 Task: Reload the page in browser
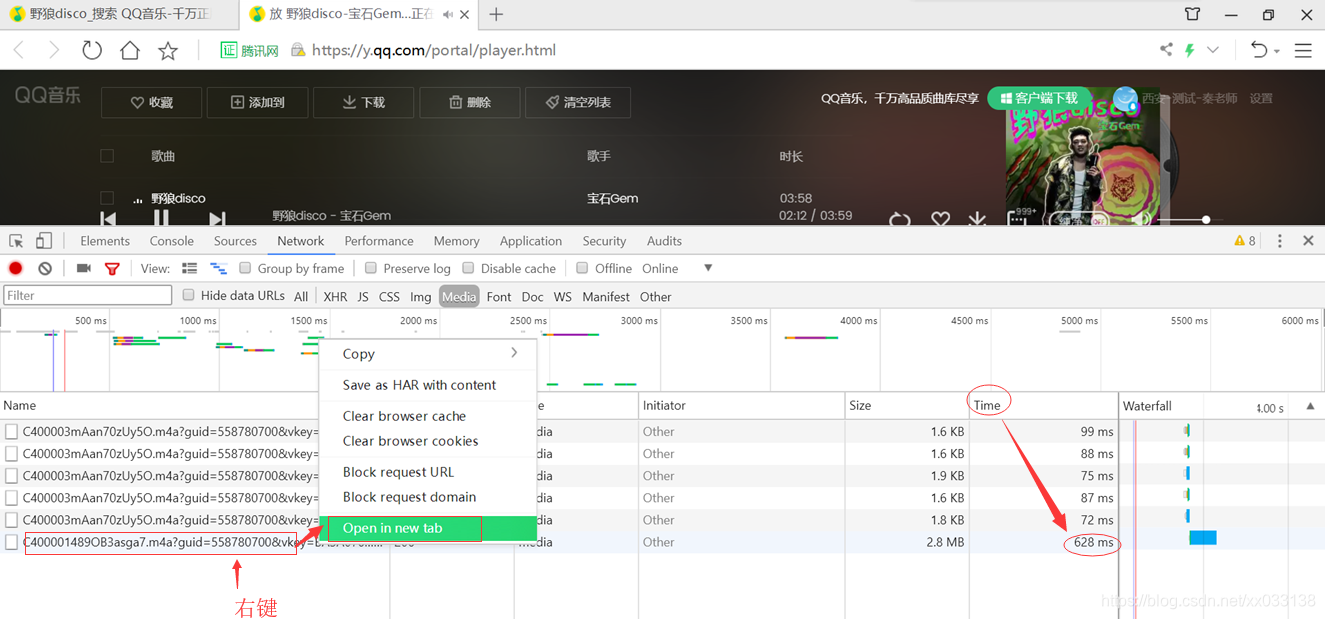point(92,50)
